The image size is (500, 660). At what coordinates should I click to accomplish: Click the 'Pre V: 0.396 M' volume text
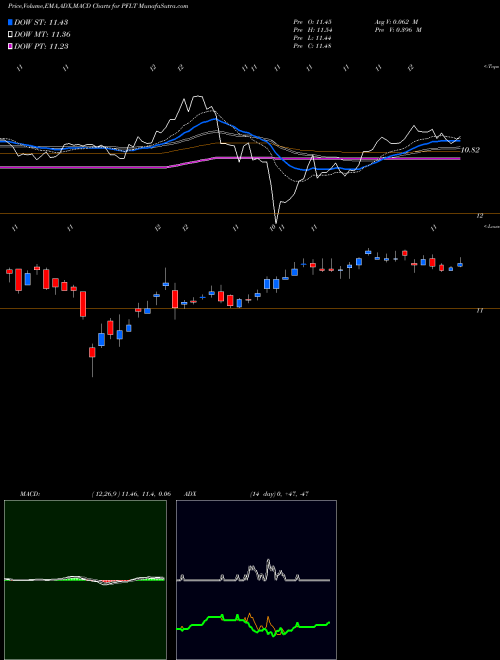point(397,30)
